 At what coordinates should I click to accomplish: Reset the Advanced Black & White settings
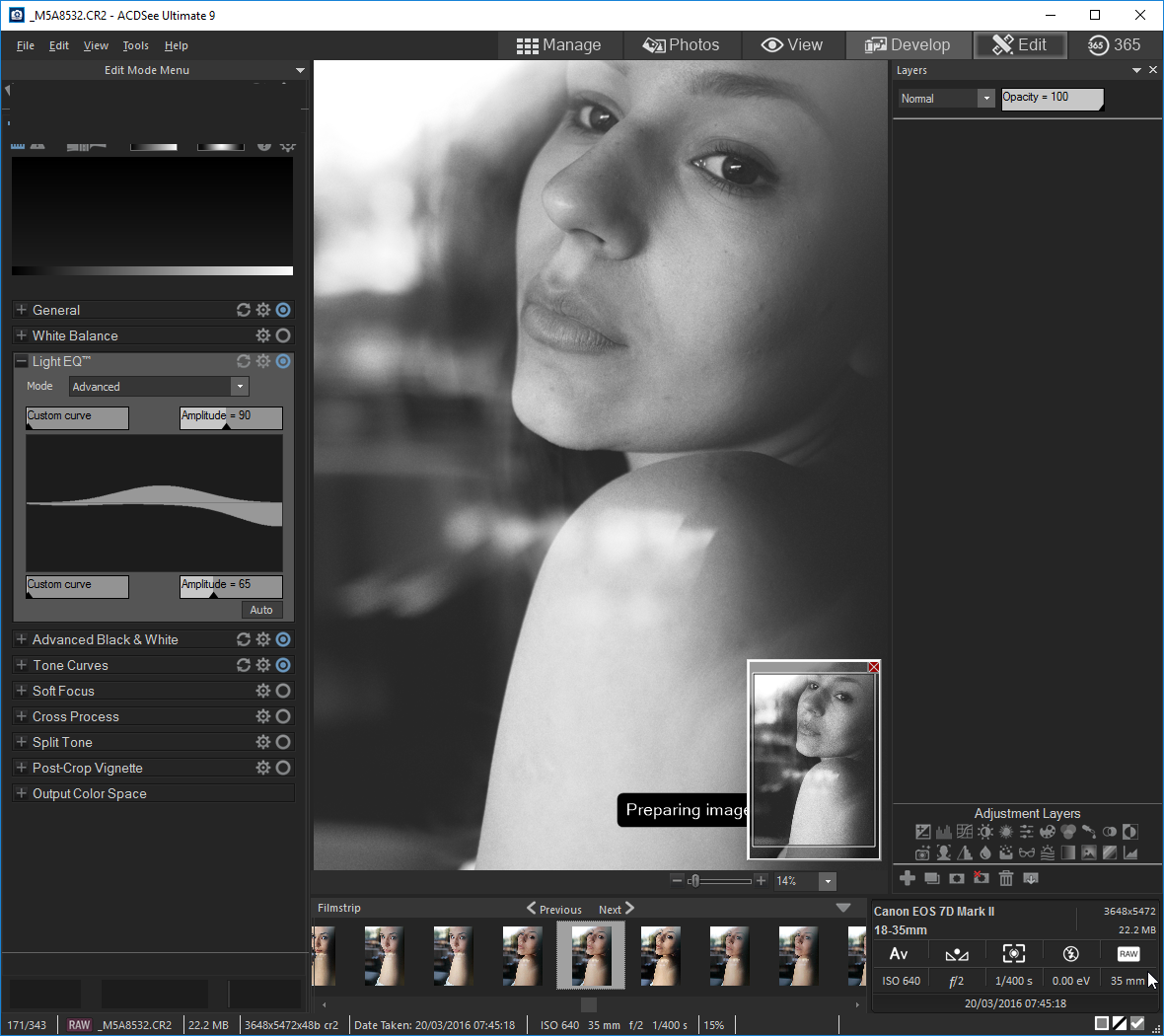coord(243,639)
